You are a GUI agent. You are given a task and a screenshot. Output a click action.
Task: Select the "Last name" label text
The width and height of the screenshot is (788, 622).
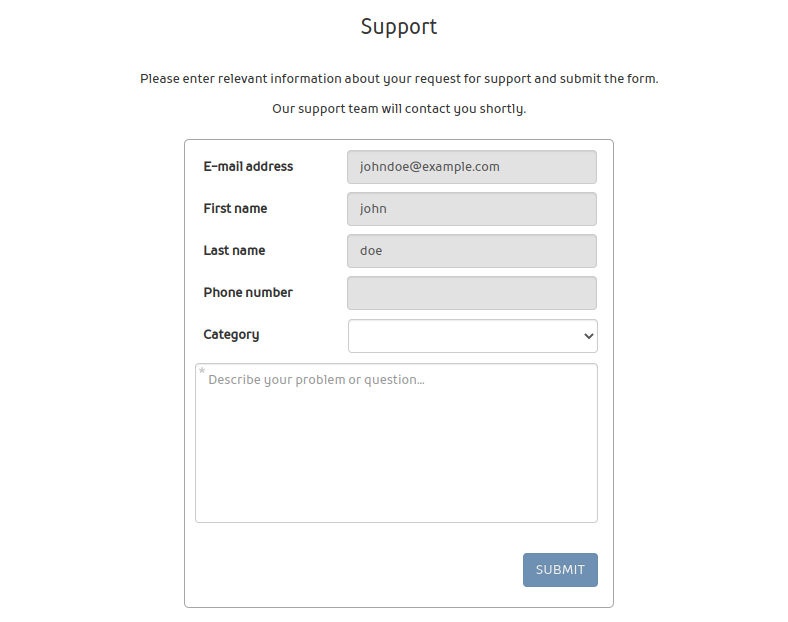point(234,251)
